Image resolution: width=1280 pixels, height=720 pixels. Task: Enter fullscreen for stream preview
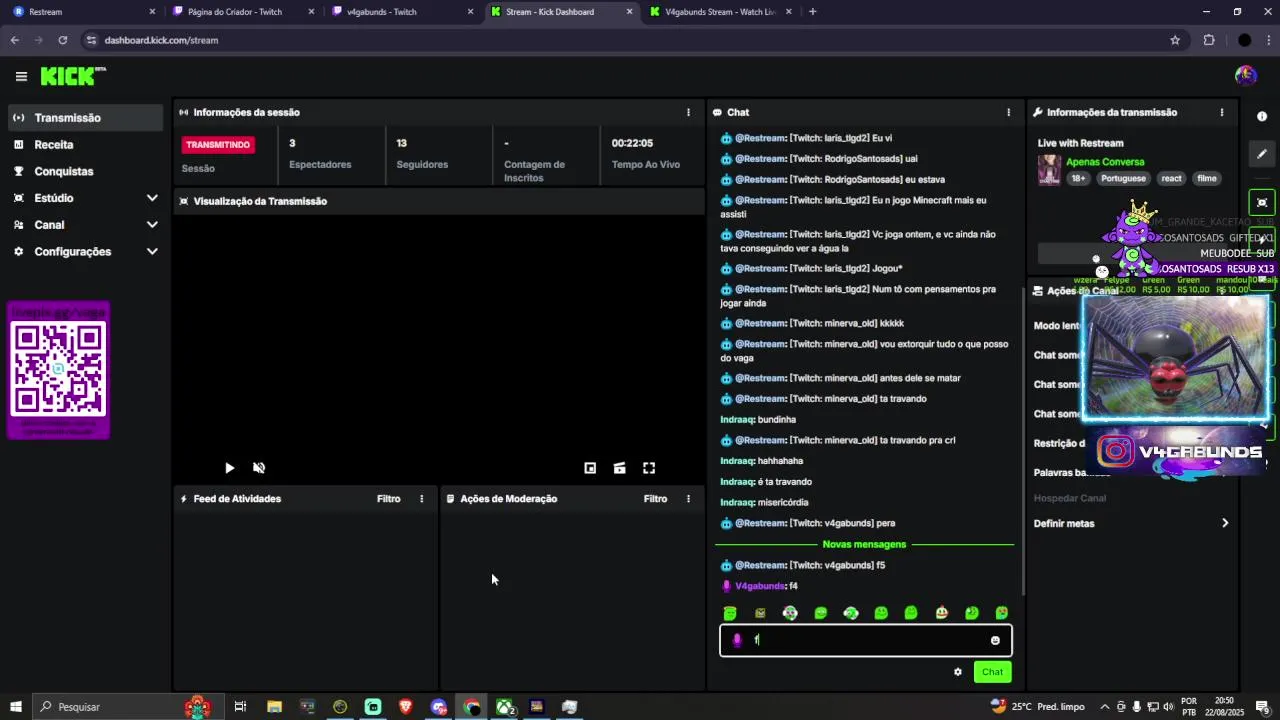click(649, 468)
